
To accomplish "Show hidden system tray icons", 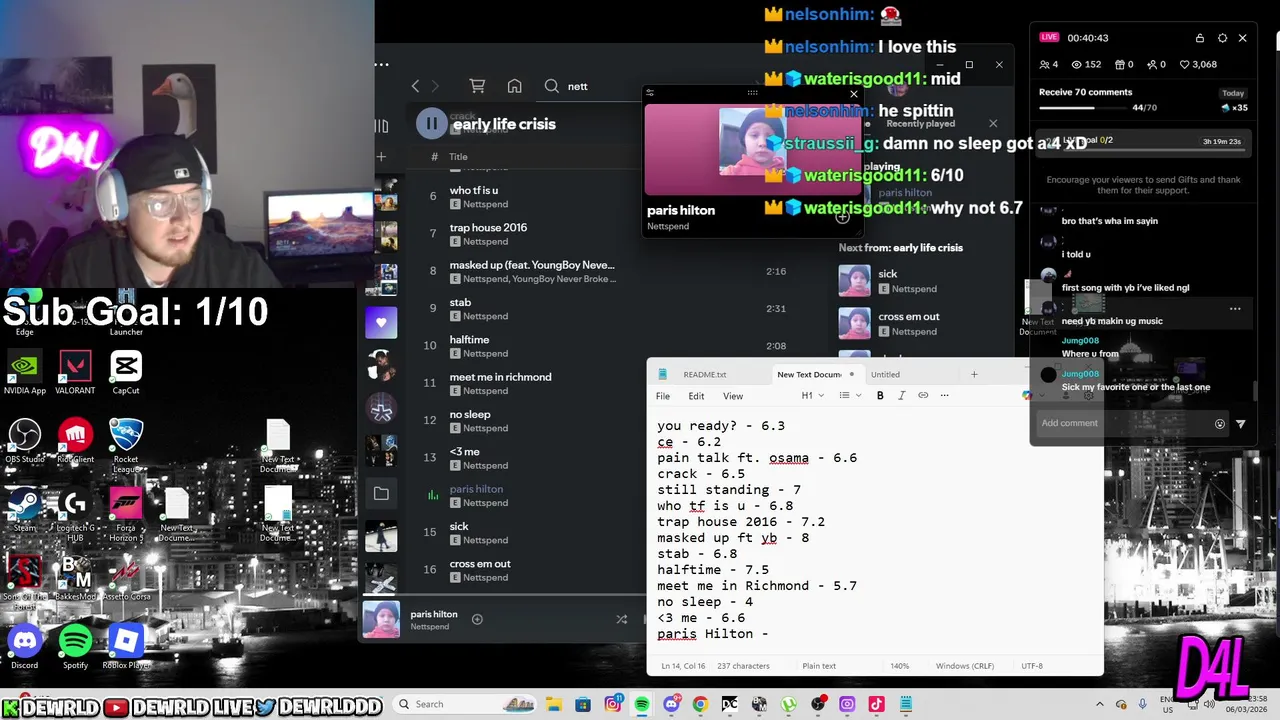I will tap(1100, 704).
